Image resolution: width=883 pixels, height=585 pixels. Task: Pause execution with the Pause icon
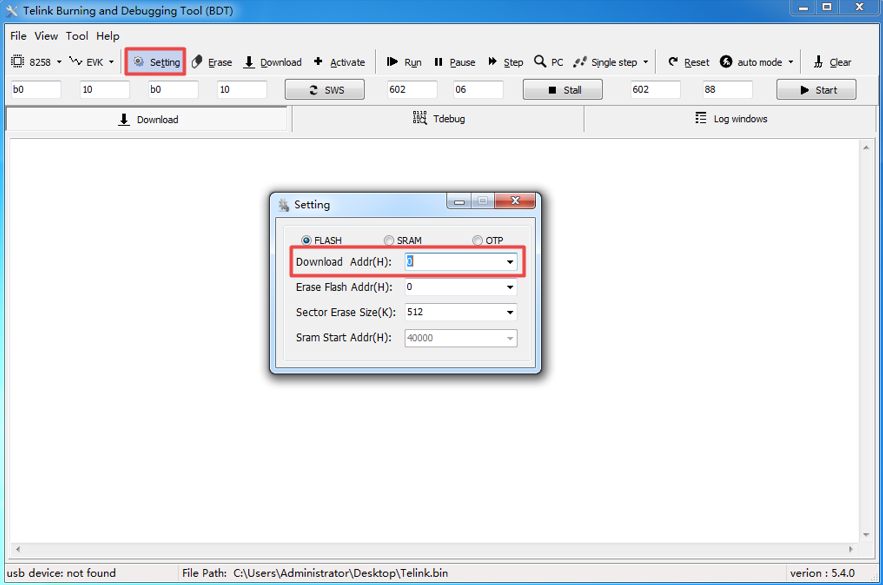point(439,62)
